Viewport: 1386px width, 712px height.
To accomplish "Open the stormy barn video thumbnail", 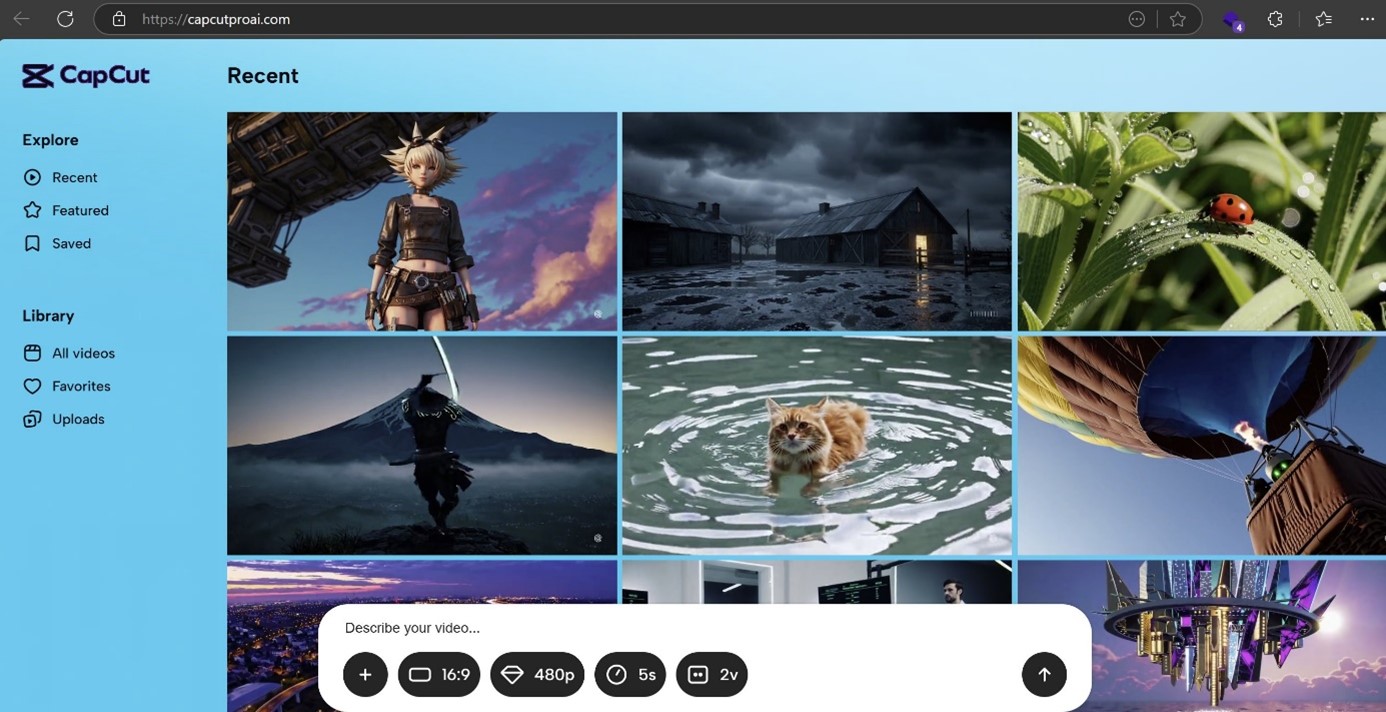I will coord(817,221).
